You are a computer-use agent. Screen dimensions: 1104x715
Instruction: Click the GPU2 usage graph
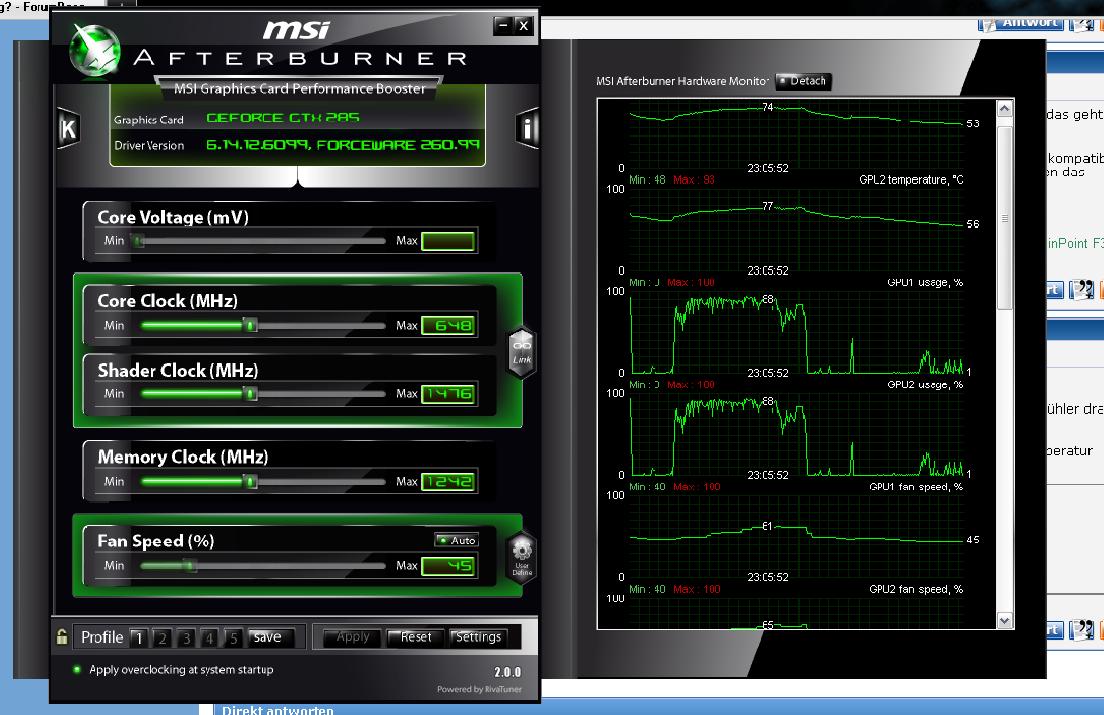point(796,434)
